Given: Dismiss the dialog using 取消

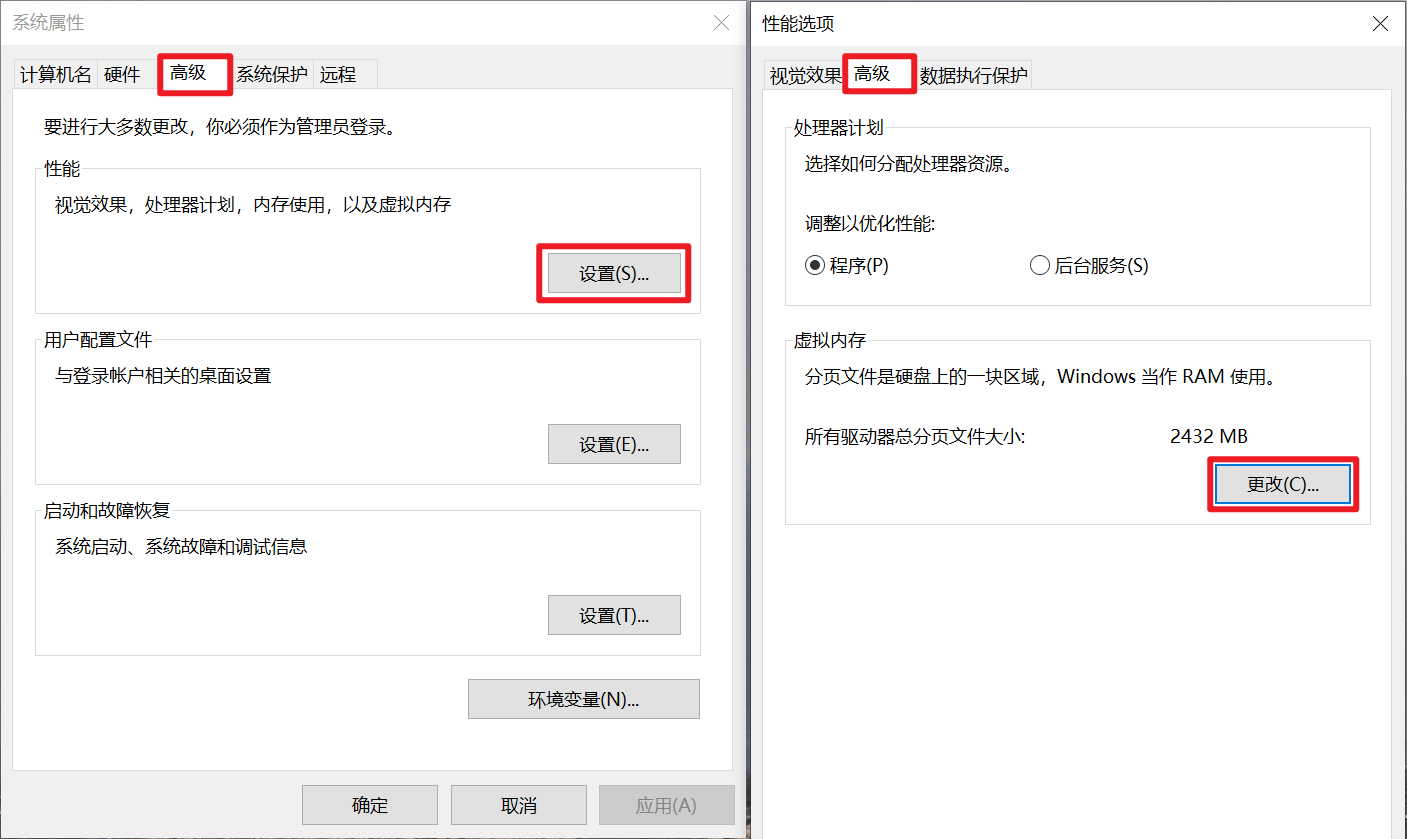Looking at the screenshot, I should tap(518, 805).
